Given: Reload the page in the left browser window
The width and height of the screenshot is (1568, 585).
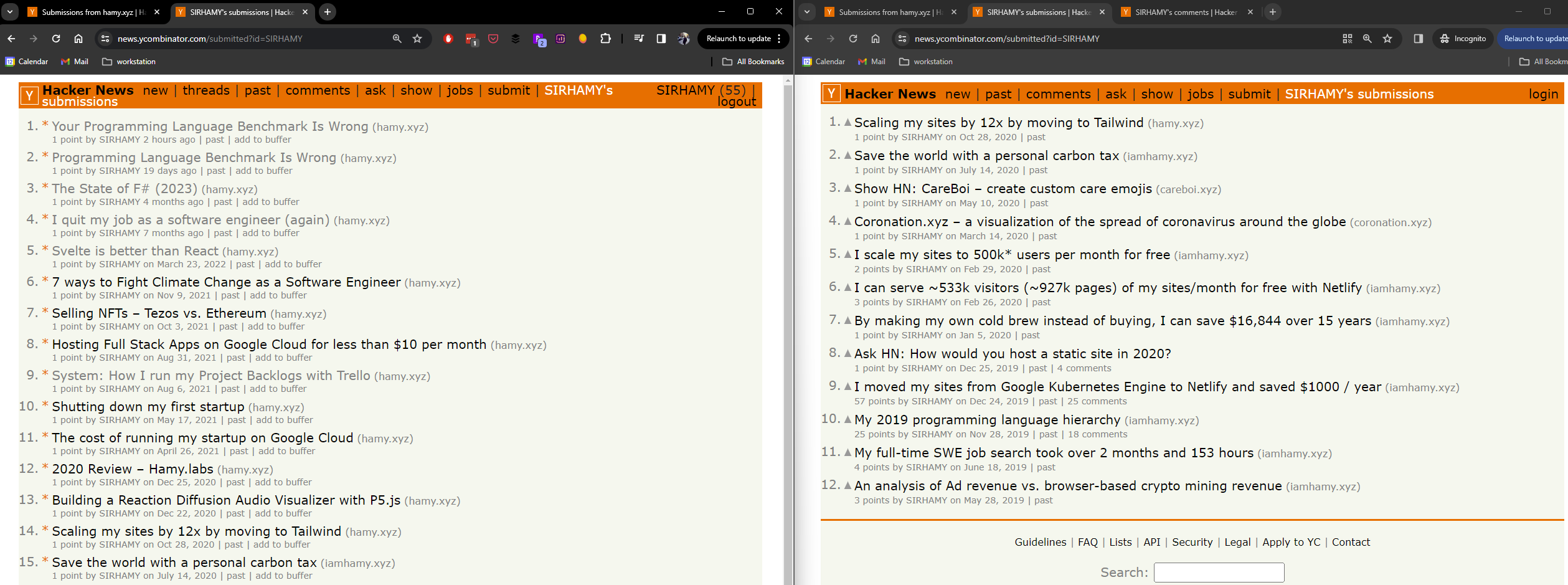Looking at the screenshot, I should [x=56, y=39].
